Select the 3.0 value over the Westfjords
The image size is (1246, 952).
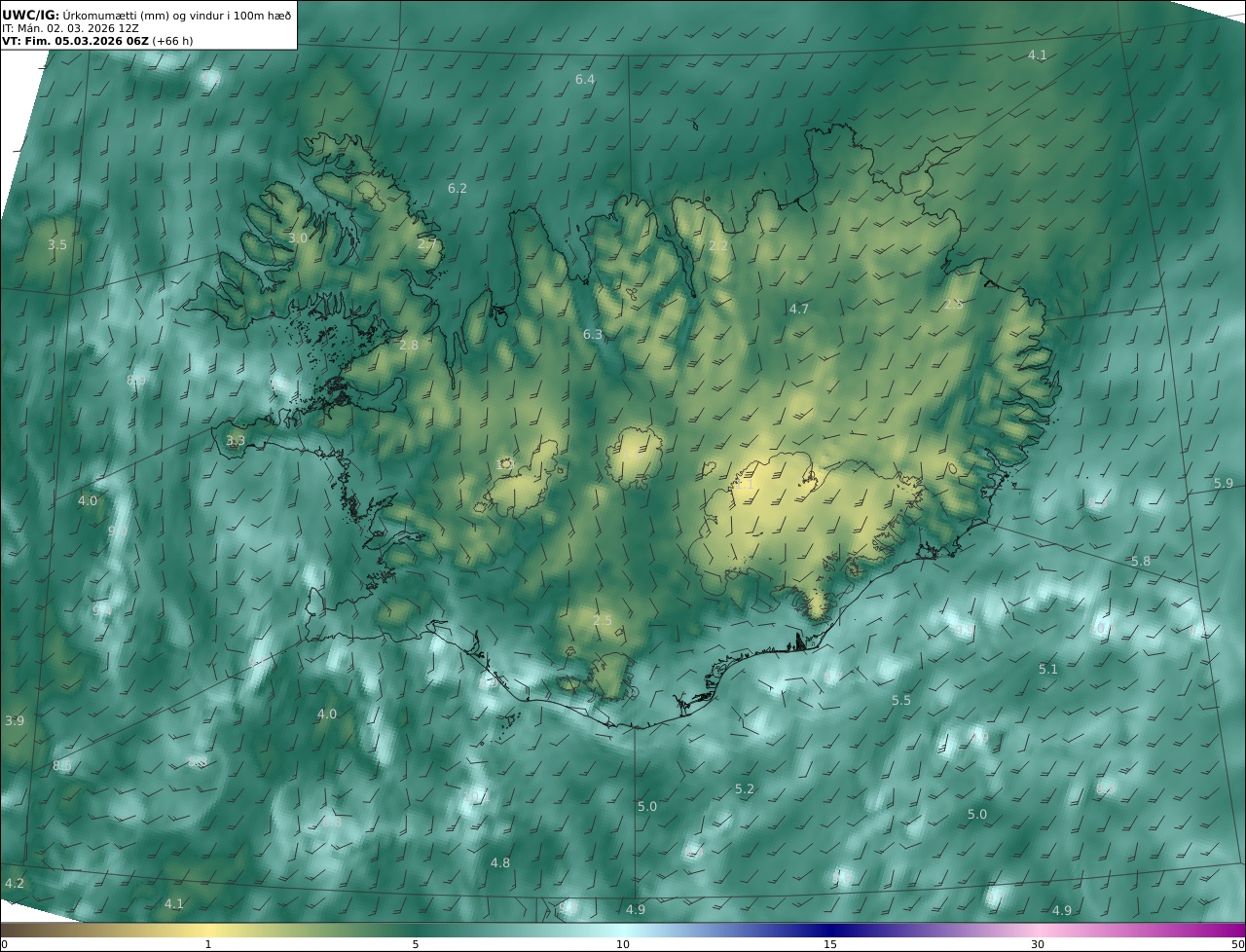click(298, 238)
